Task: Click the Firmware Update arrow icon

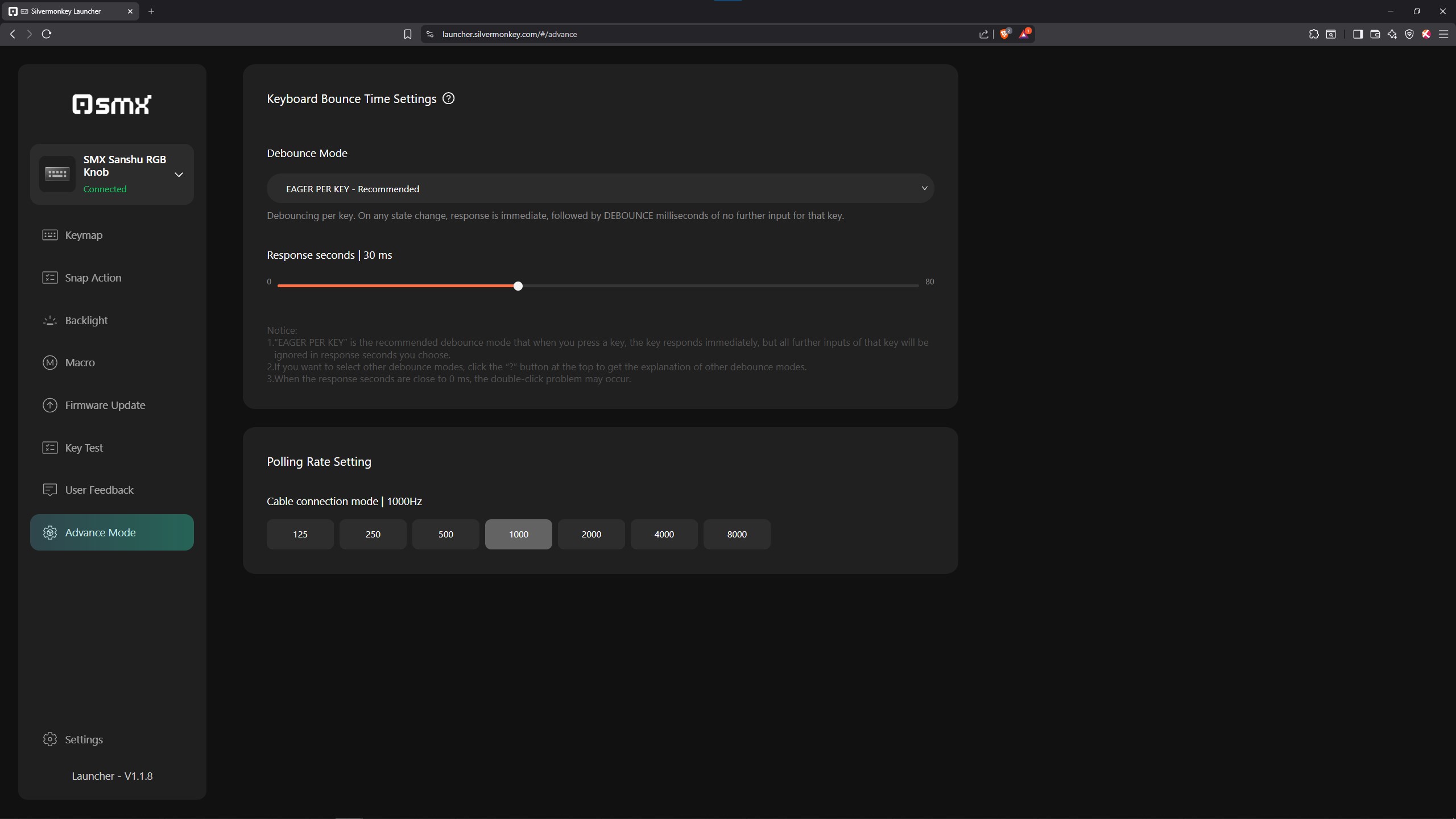Action: click(x=50, y=405)
